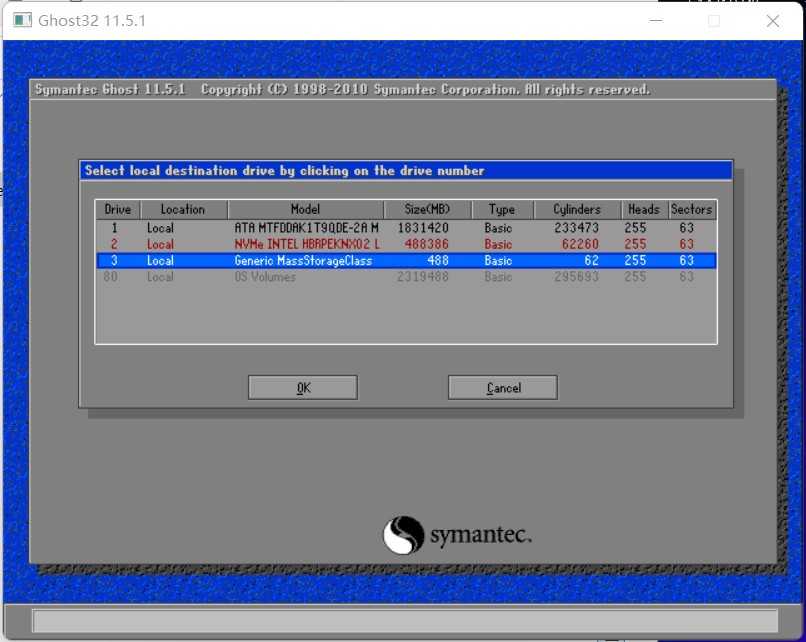This screenshot has height=642, width=806.
Task: Click the cylinders value 62260
Action: pos(580,244)
